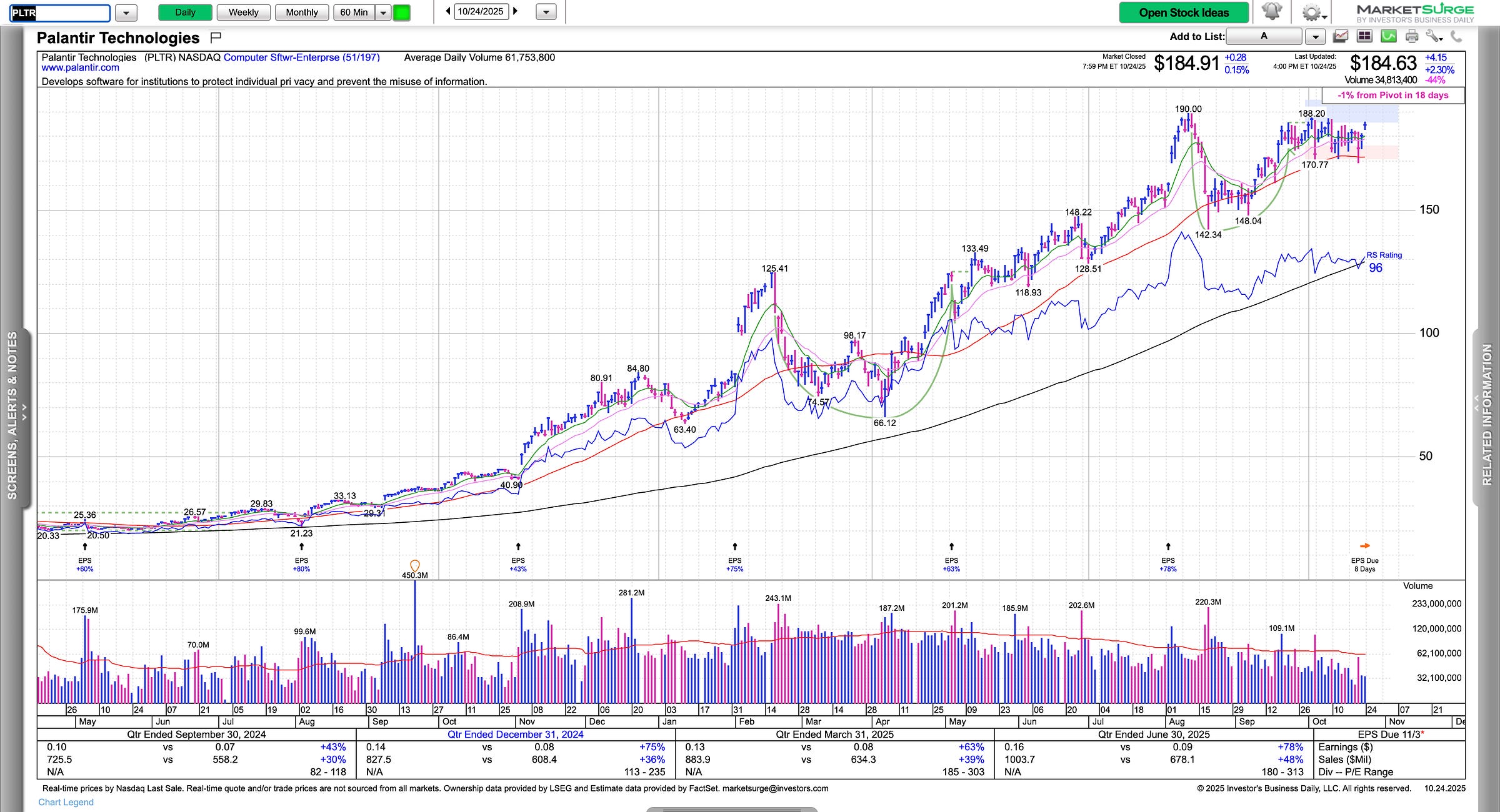1500x812 pixels.
Task: Switch to the Weekly chart tab
Action: tap(243, 12)
